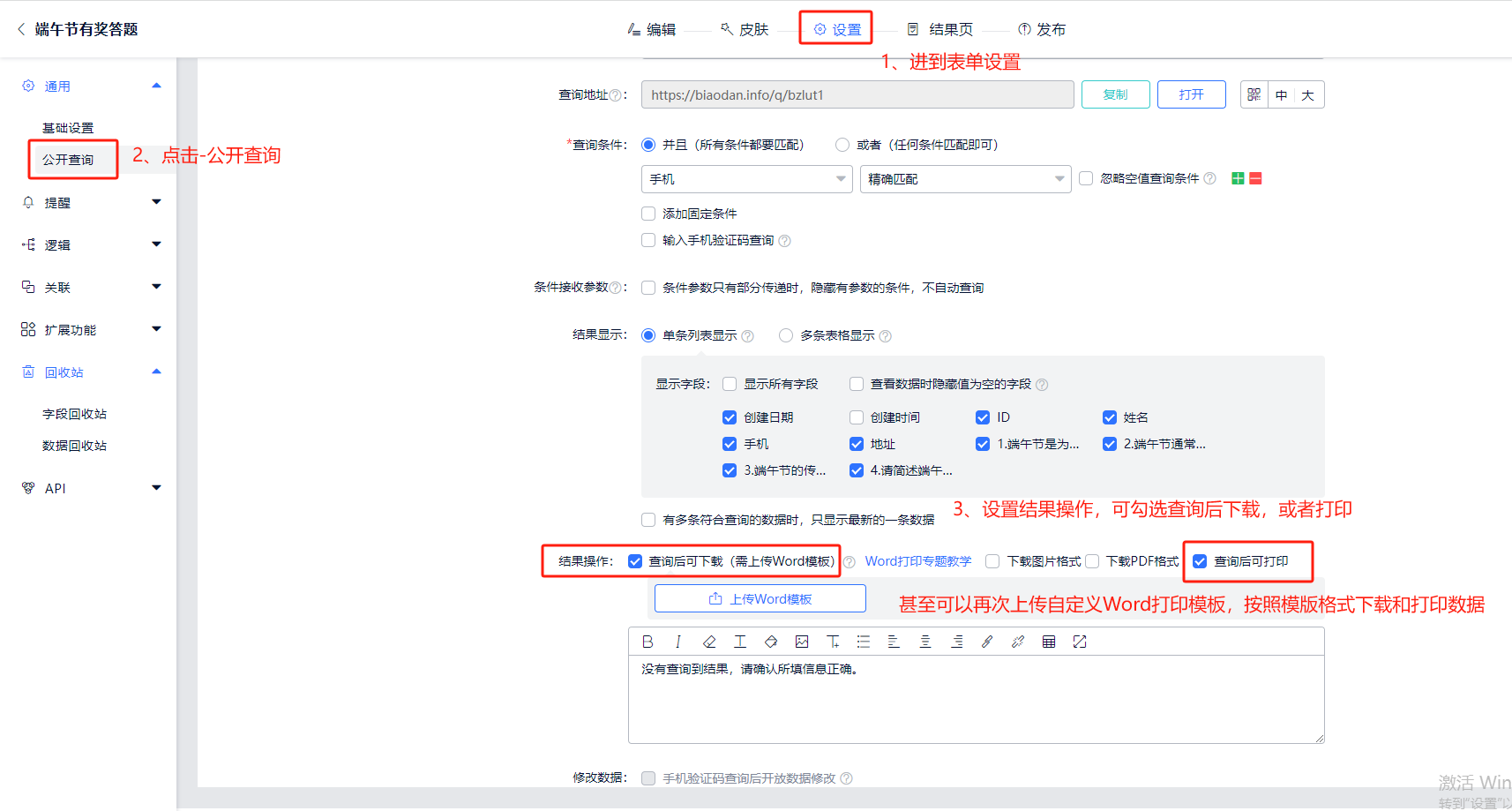Add a query condition with the green plus
Image resolution: width=1512 pixels, height=811 pixels.
coord(1238,178)
